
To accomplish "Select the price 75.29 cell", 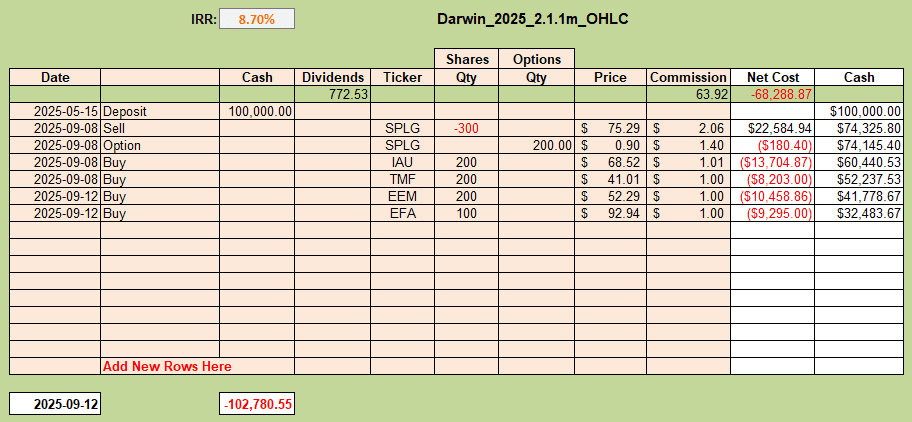I will point(611,128).
